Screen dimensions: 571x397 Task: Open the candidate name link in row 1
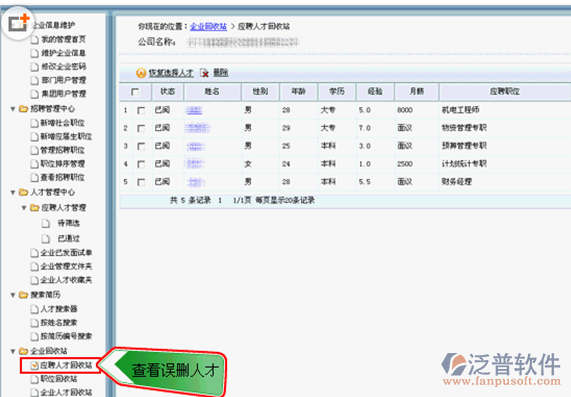(194, 110)
